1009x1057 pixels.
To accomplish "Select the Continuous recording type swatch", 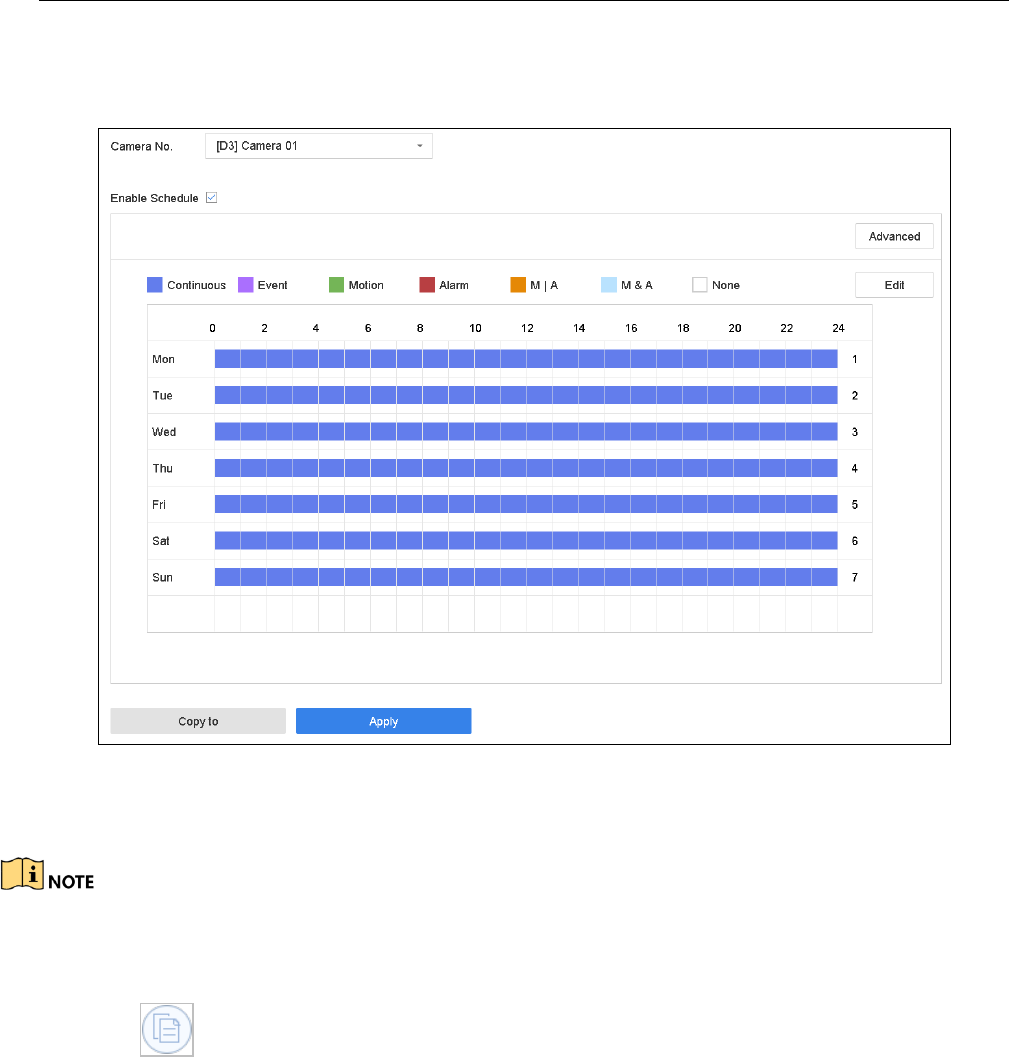I will pyautogui.click(x=155, y=285).
